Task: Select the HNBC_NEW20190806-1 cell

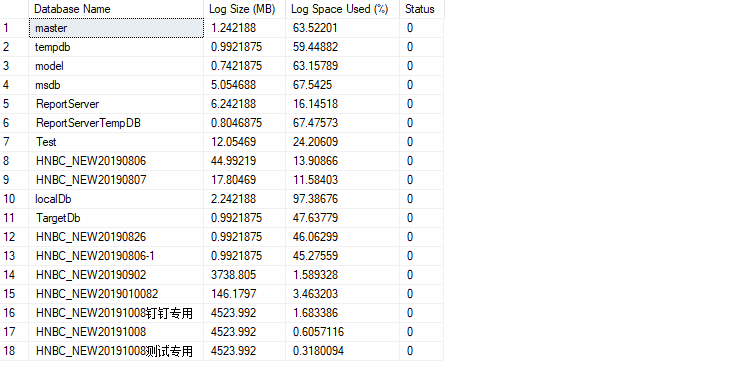Action: (116, 256)
